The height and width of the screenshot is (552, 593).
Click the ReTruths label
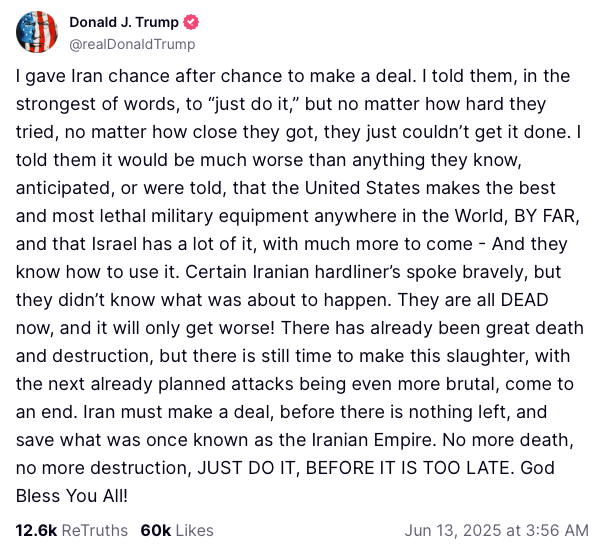[x=95, y=530]
